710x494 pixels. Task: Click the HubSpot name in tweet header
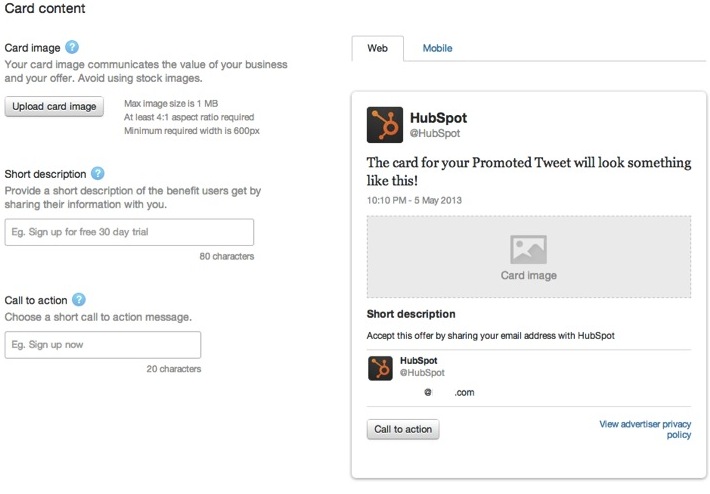[438, 118]
